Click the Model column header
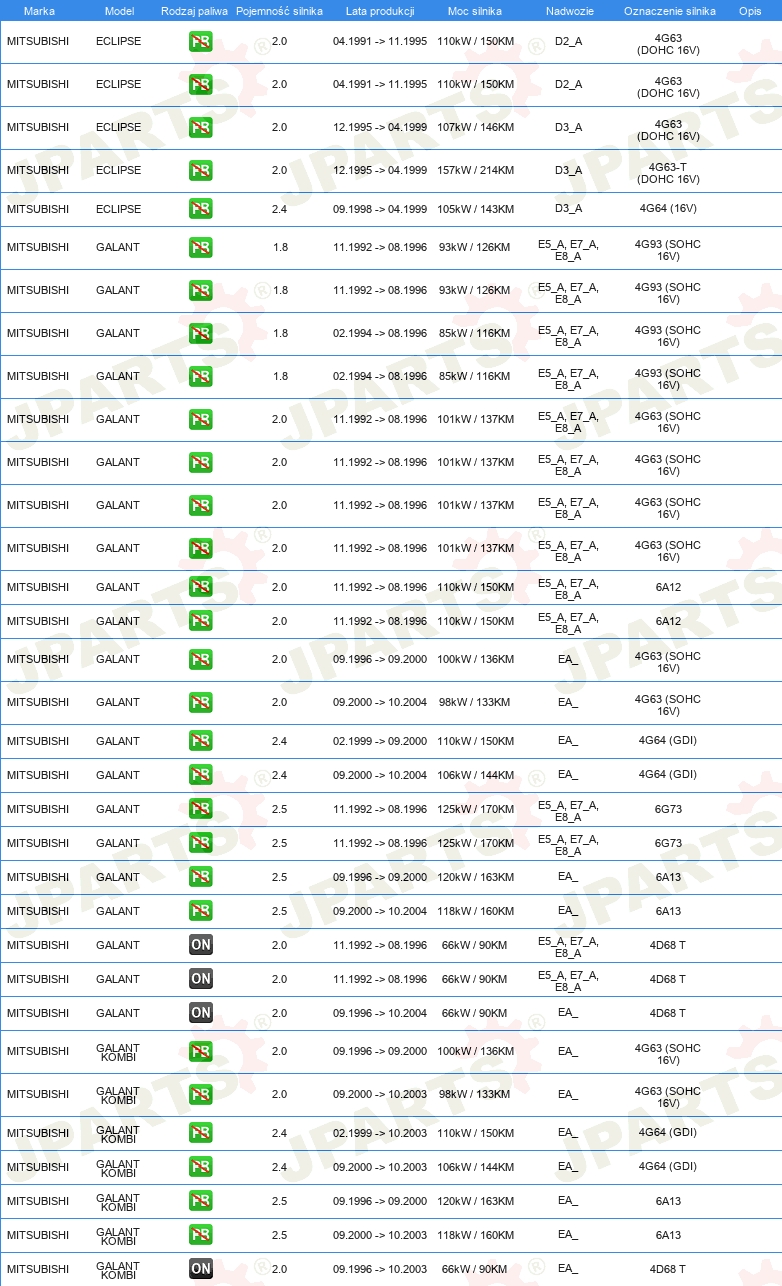Screen dimensions: 782x1286 (118, 11)
